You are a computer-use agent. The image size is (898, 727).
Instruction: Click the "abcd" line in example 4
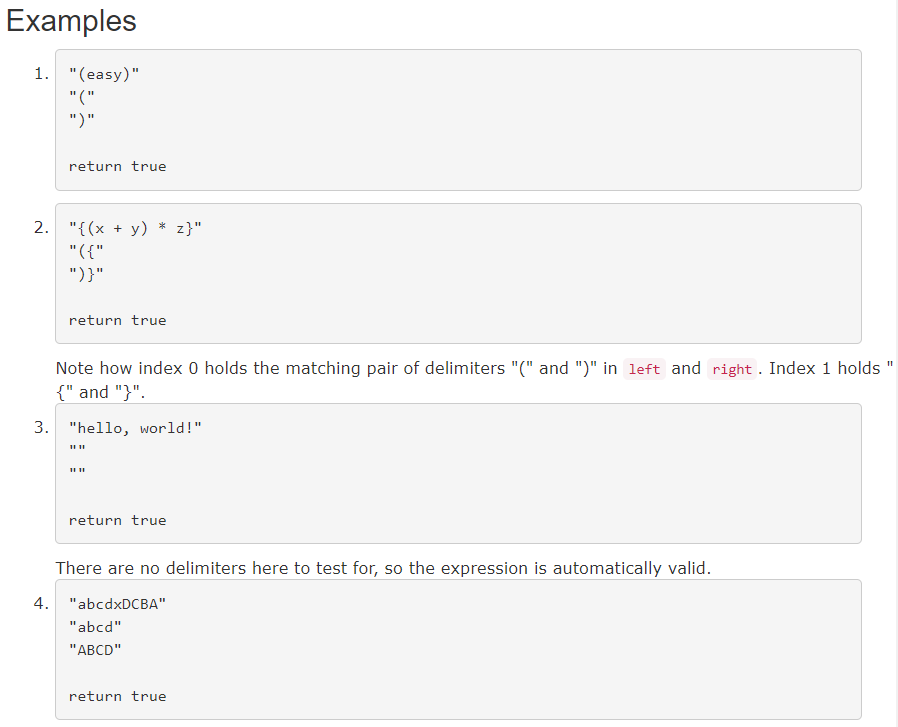tap(96, 626)
